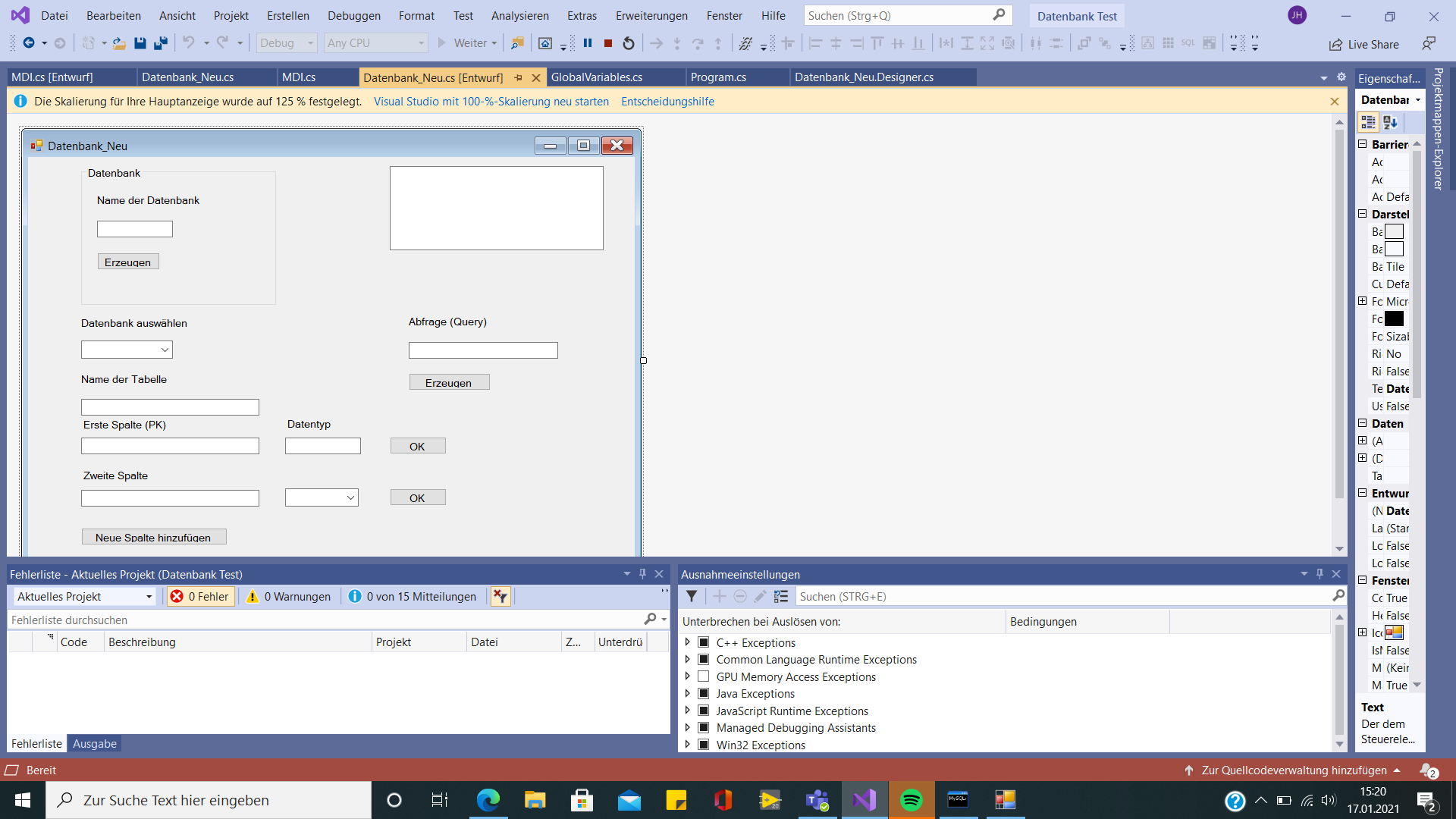
Task: Click the Save All toolbar icon
Action: (x=160, y=43)
